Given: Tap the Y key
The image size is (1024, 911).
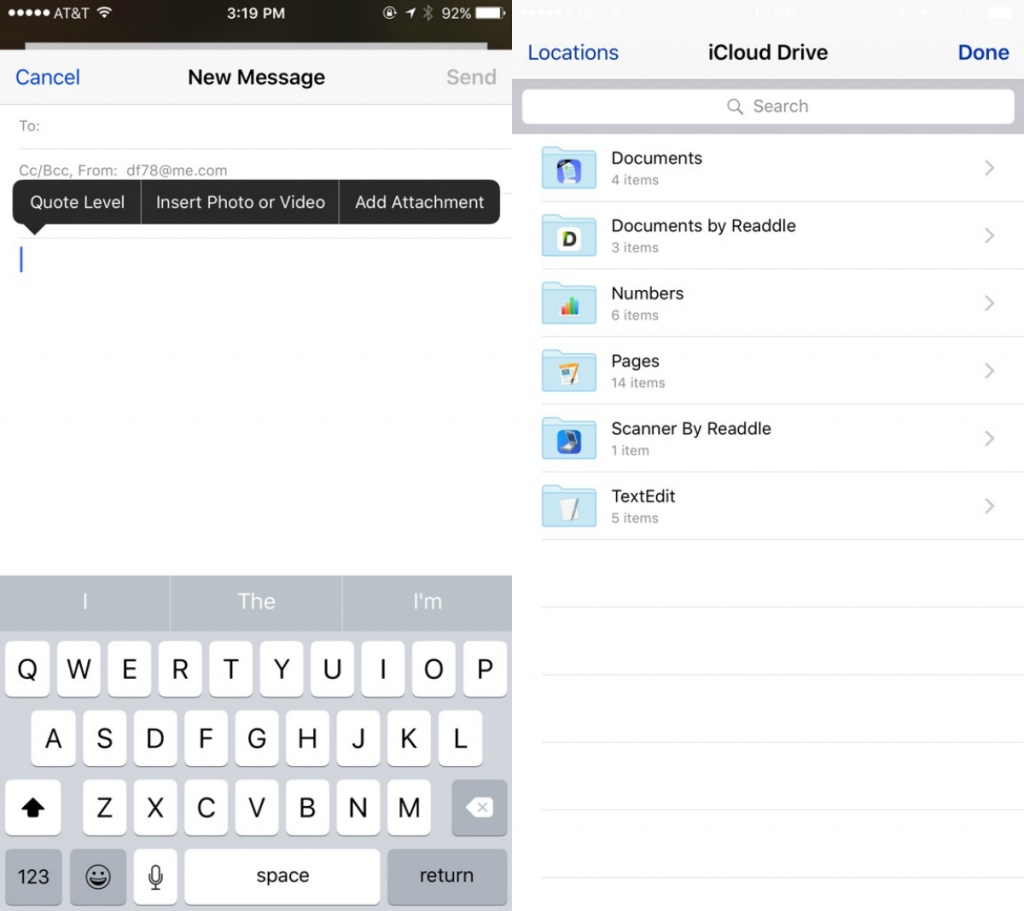Looking at the screenshot, I should (281, 669).
